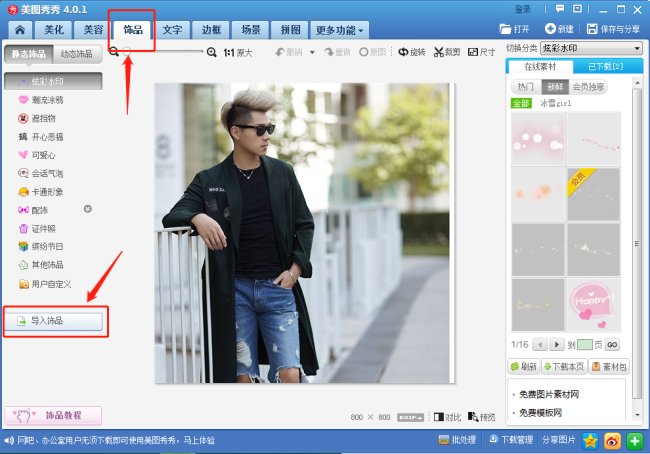Pick the pink bokeh circles watermark thumbnail

click(x=538, y=139)
